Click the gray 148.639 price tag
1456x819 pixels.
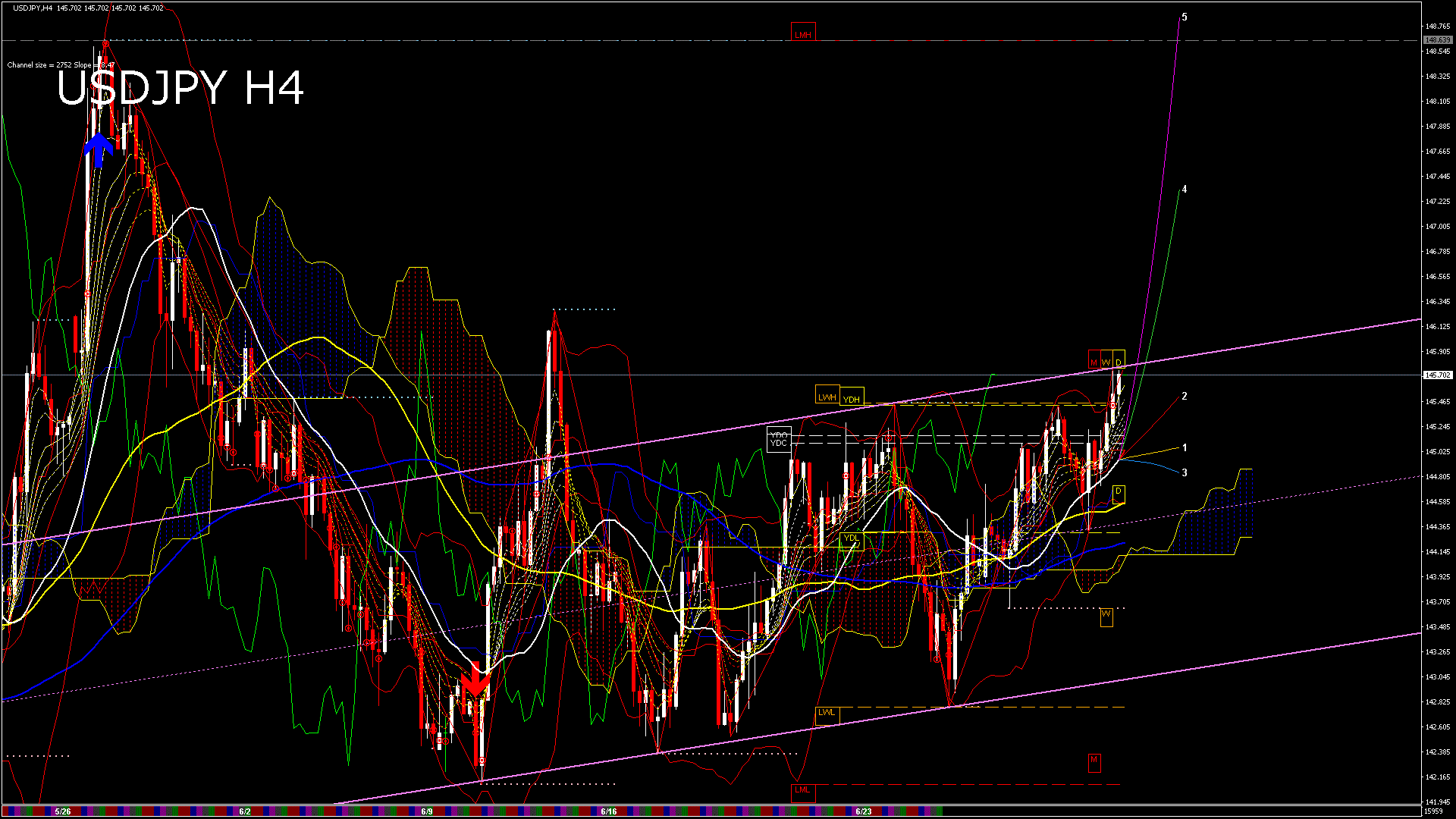click(x=1438, y=39)
